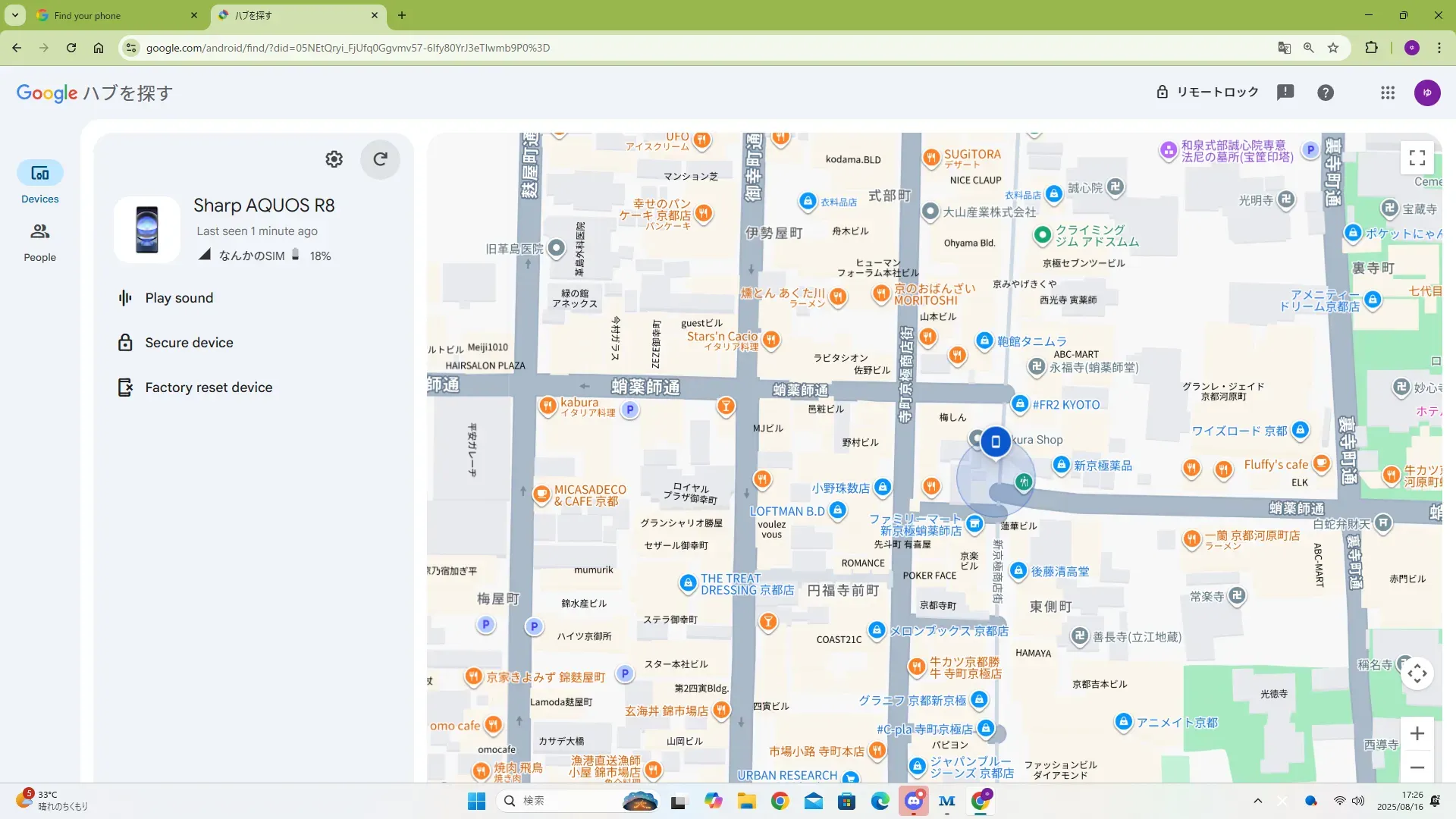Viewport: 1456px width, 819px height.
Task: Open Google apps grid
Action: (x=1387, y=93)
